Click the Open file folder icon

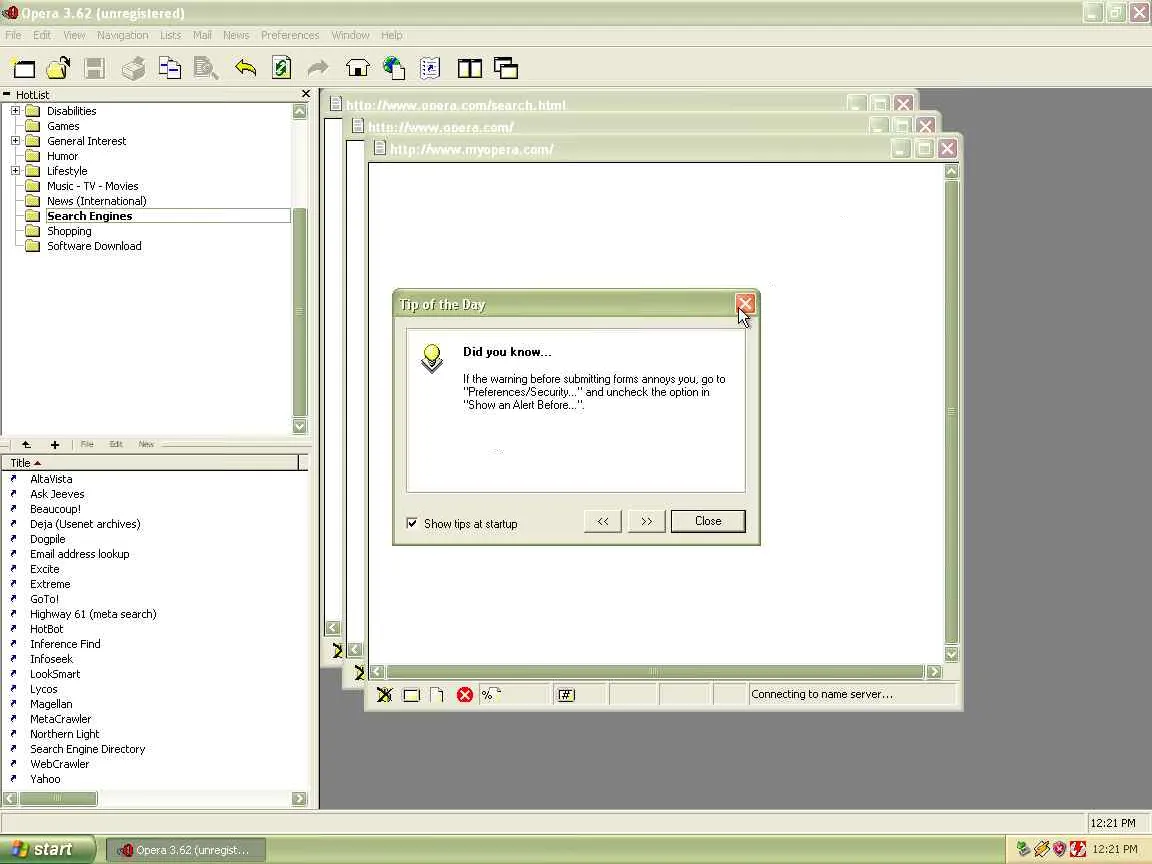(x=58, y=68)
